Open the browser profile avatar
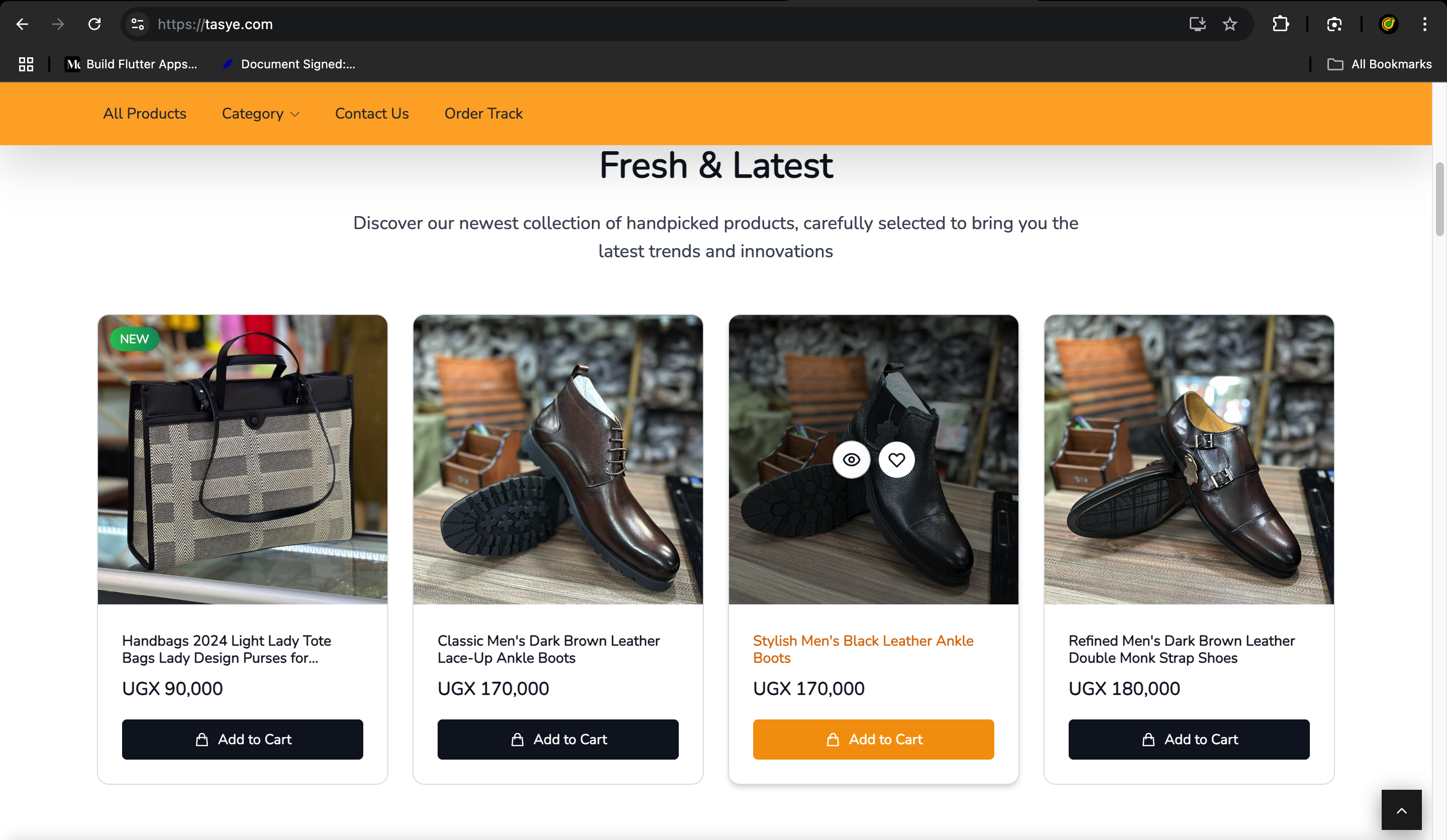Screen dimensions: 1447x840 1388,24
